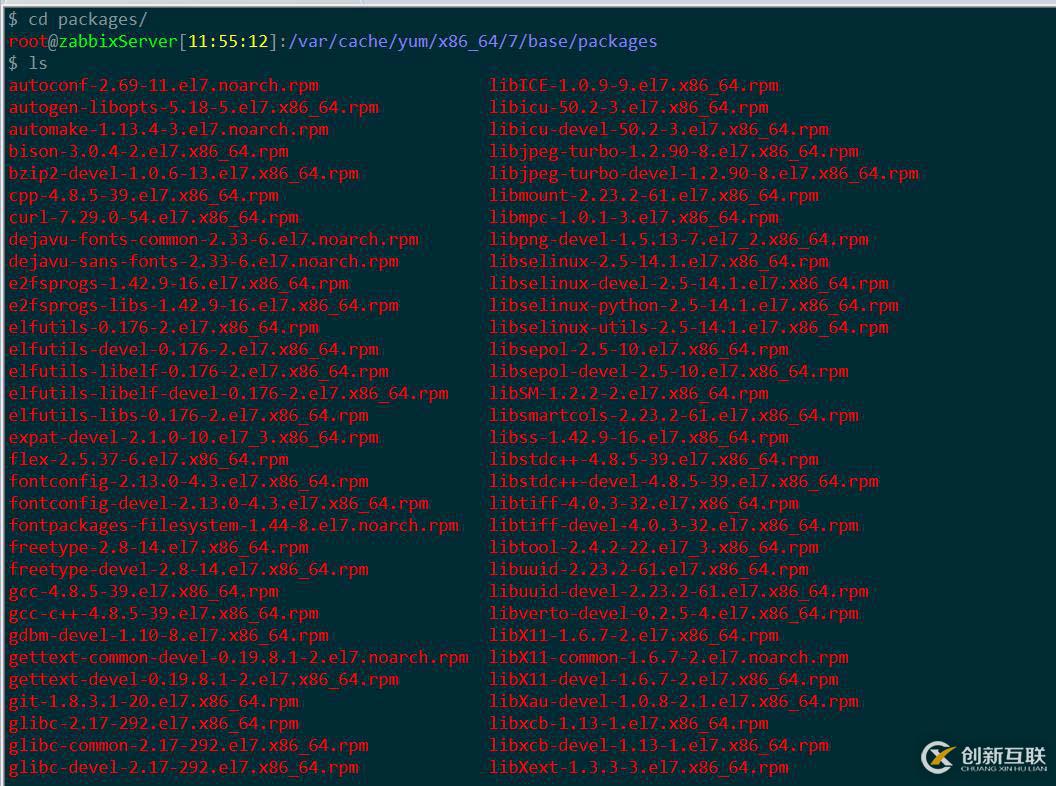Click libjpeg-turbo-1.2.90-8.el7.x86_64.rpm
The image size is (1056, 786).
point(674,152)
